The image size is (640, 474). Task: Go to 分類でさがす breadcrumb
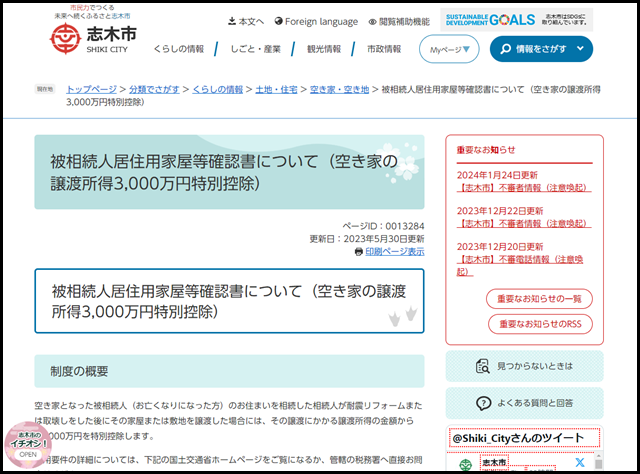[154, 89]
